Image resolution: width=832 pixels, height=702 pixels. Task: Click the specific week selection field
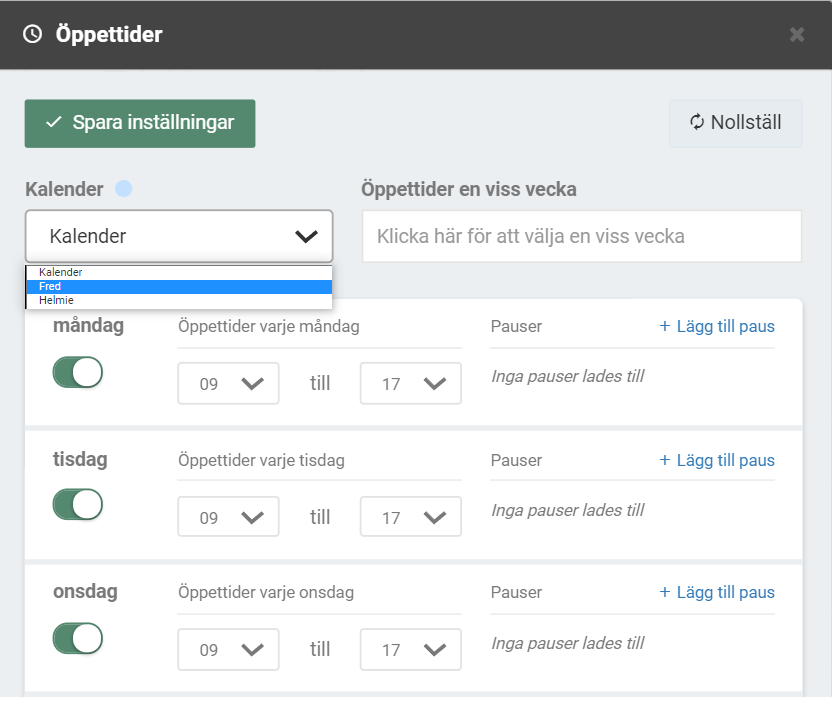tap(581, 237)
